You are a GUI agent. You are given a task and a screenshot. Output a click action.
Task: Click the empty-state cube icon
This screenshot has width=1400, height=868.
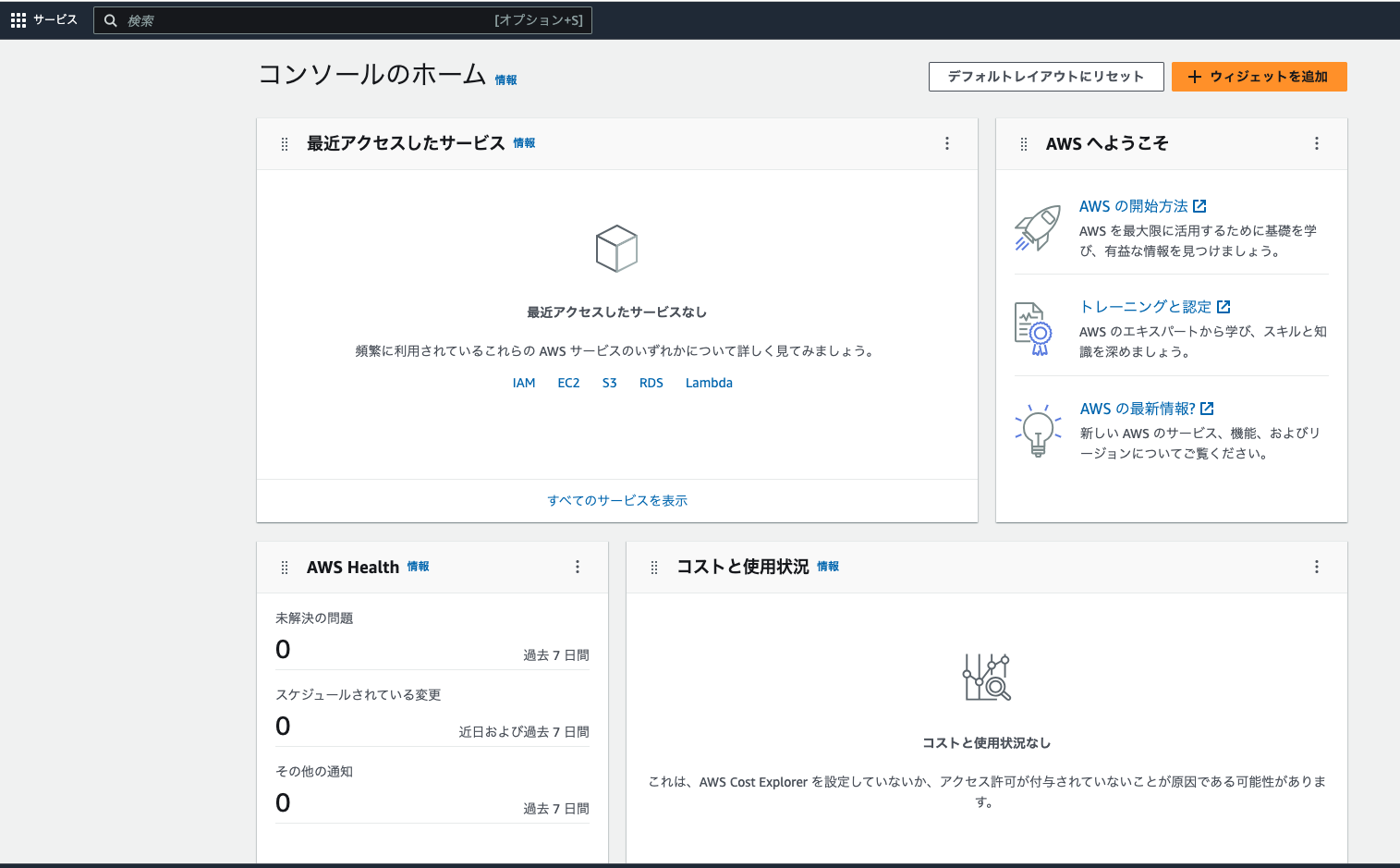[616, 248]
